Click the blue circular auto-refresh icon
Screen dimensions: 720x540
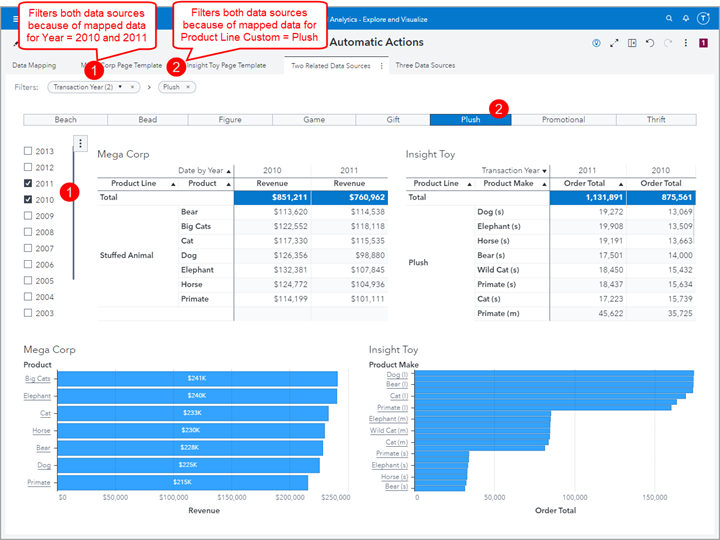click(596, 43)
